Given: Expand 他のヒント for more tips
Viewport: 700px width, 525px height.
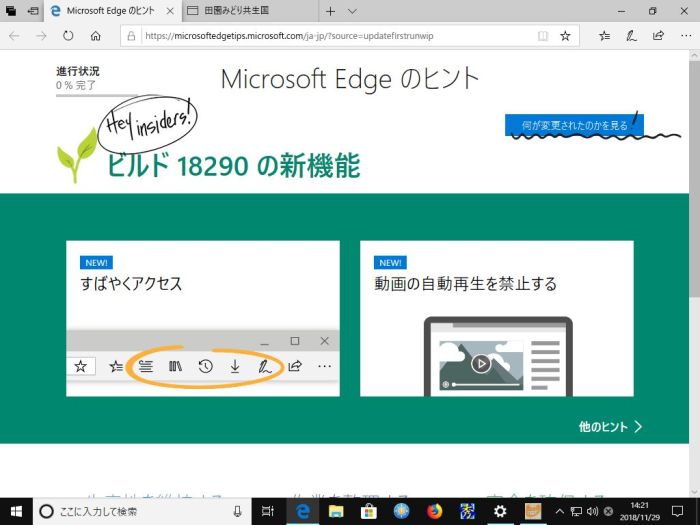Looking at the screenshot, I should (x=610, y=426).
